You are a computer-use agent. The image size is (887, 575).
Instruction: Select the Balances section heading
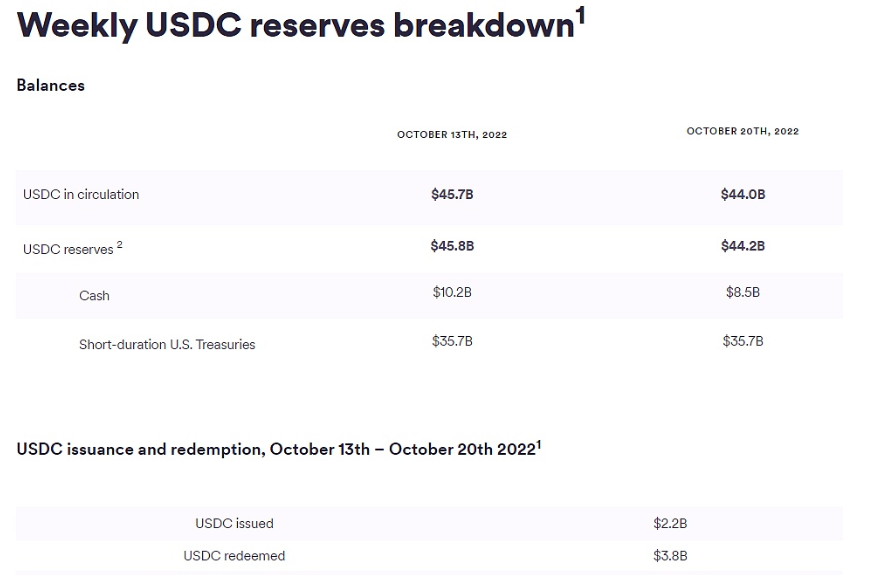coord(50,85)
